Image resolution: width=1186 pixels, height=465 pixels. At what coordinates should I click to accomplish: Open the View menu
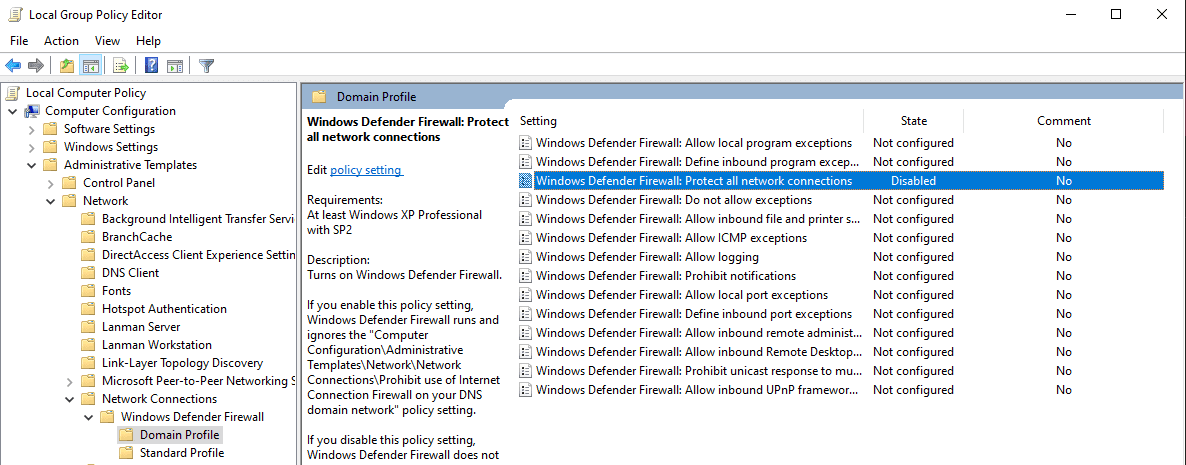click(107, 41)
